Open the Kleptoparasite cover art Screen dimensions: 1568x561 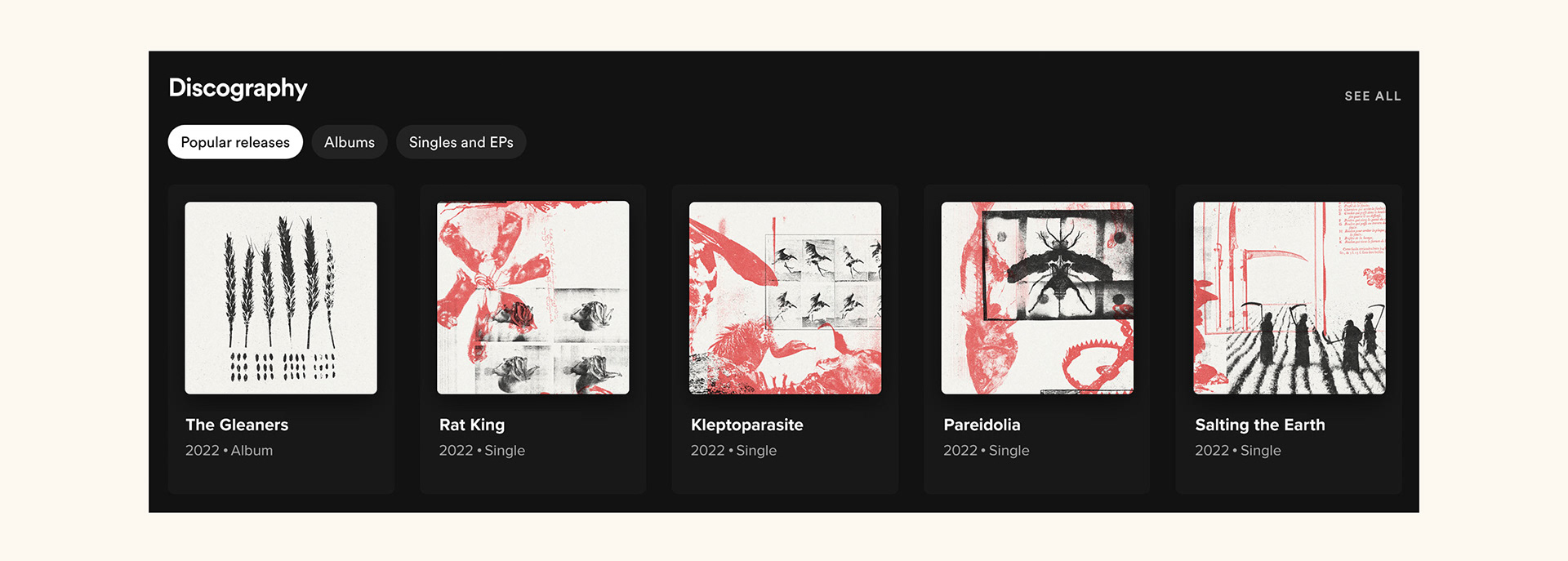click(x=785, y=298)
